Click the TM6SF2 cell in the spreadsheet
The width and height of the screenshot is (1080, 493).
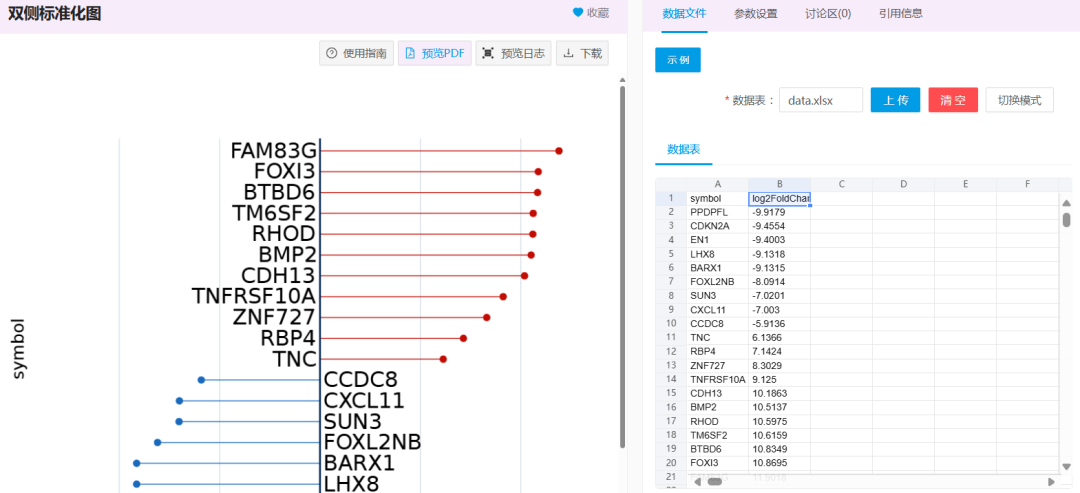pyautogui.click(x=717, y=435)
